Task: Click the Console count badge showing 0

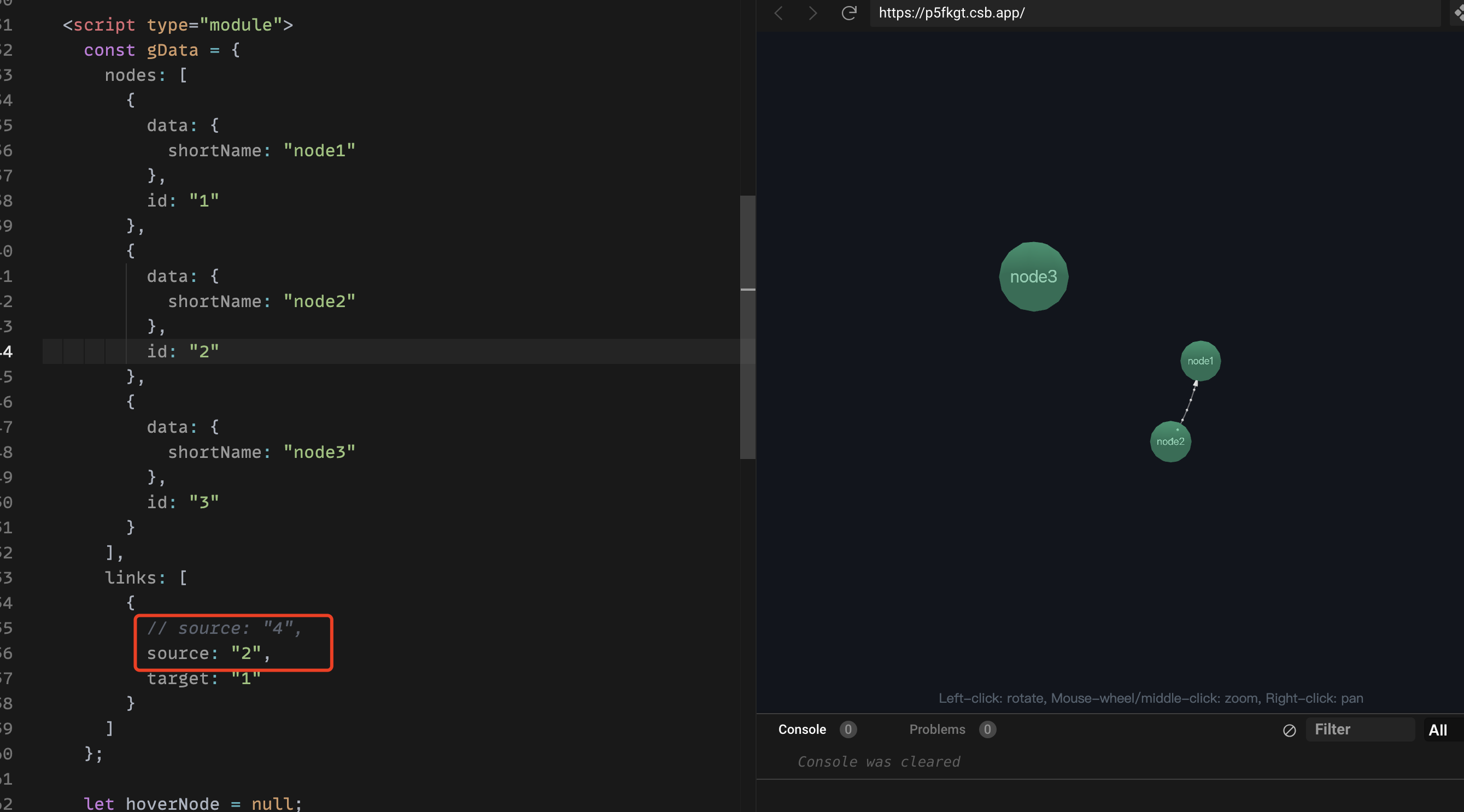Action: click(x=847, y=730)
